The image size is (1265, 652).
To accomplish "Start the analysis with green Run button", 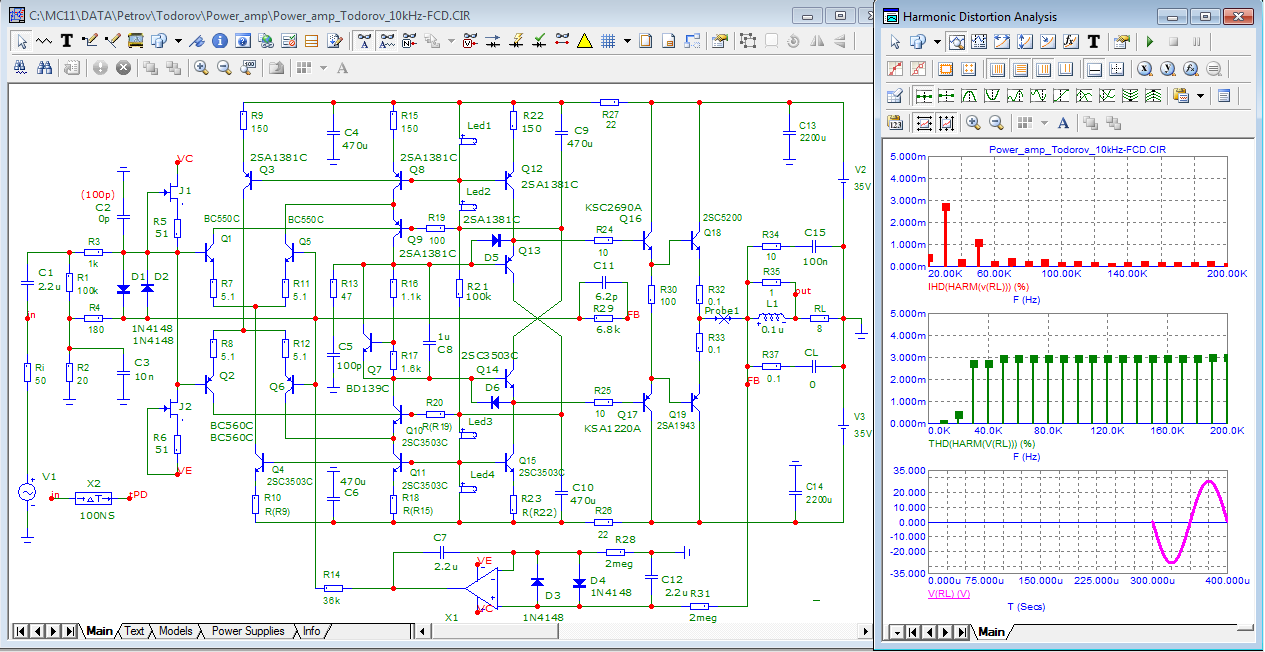I will point(1150,42).
